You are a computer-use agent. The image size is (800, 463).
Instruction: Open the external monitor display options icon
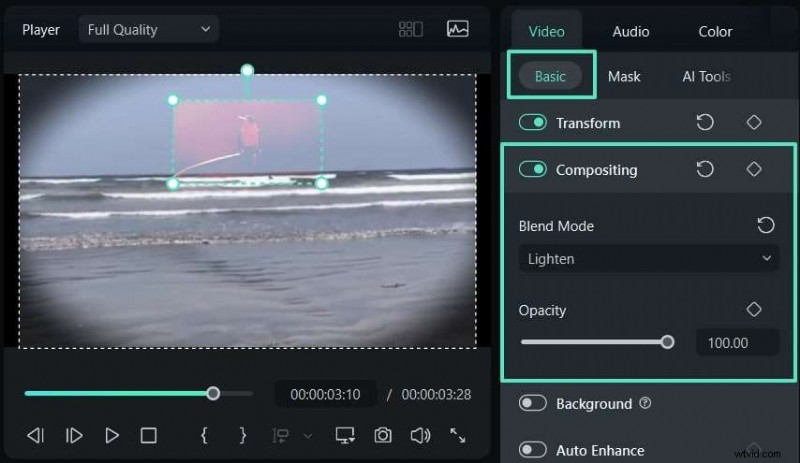[345, 435]
